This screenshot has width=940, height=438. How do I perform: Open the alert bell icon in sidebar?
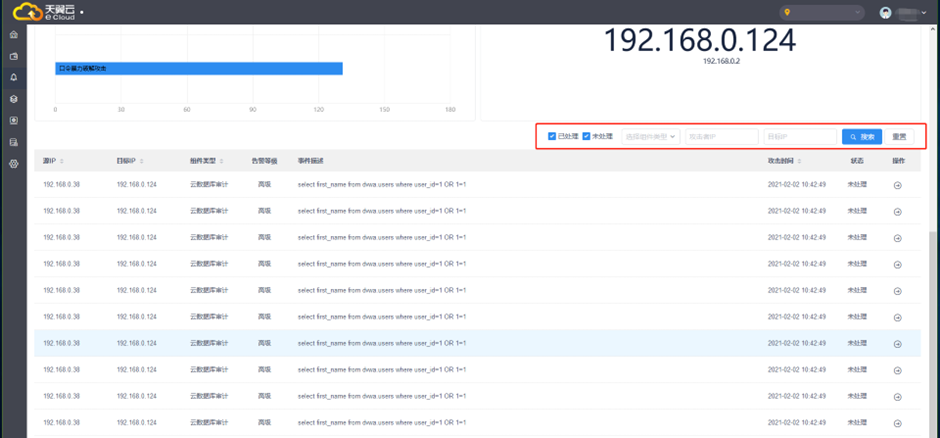13,77
